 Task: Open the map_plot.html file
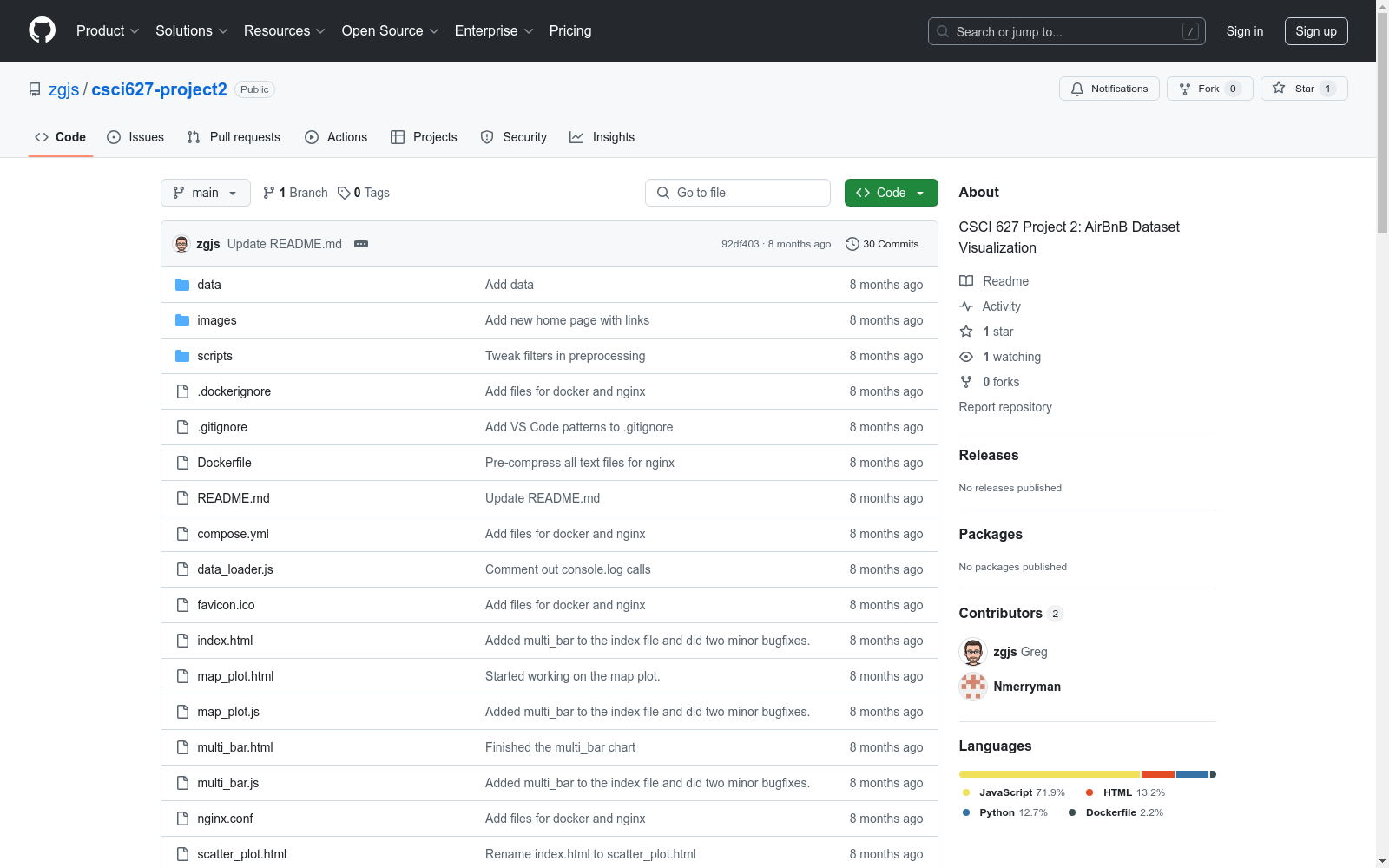click(x=235, y=676)
